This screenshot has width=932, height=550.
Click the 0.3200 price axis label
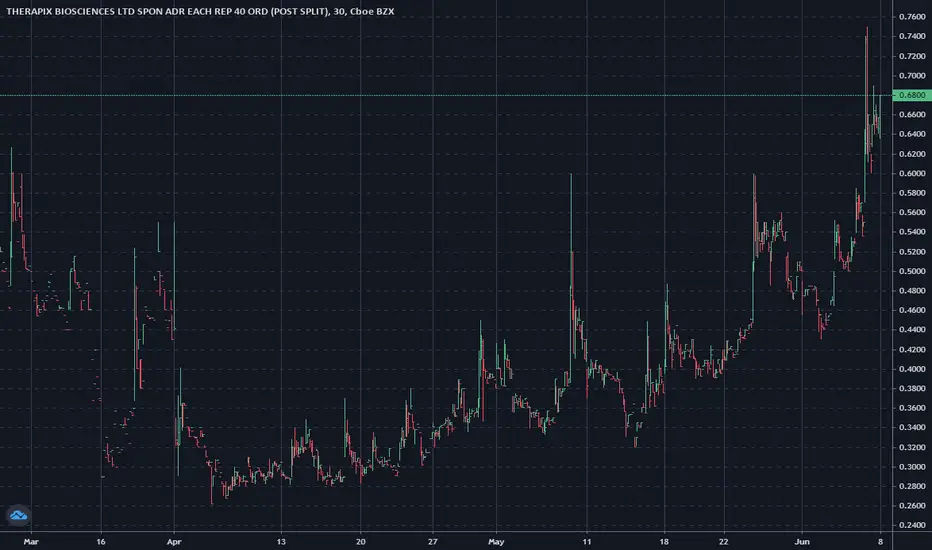[912, 447]
